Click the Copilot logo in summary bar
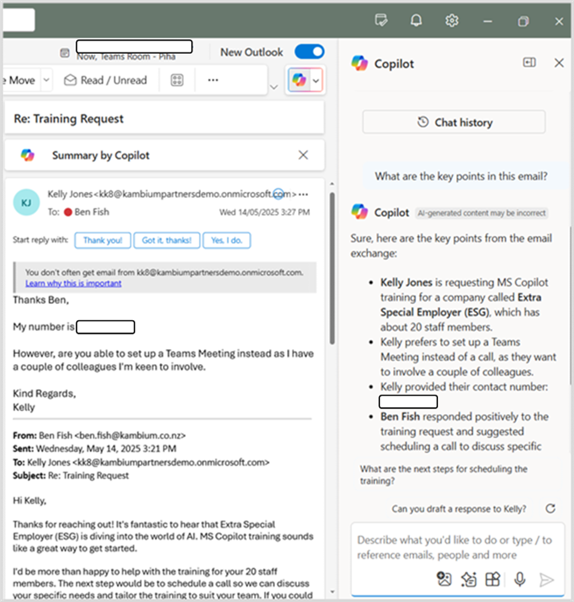The width and height of the screenshot is (574, 602). pos(27,155)
